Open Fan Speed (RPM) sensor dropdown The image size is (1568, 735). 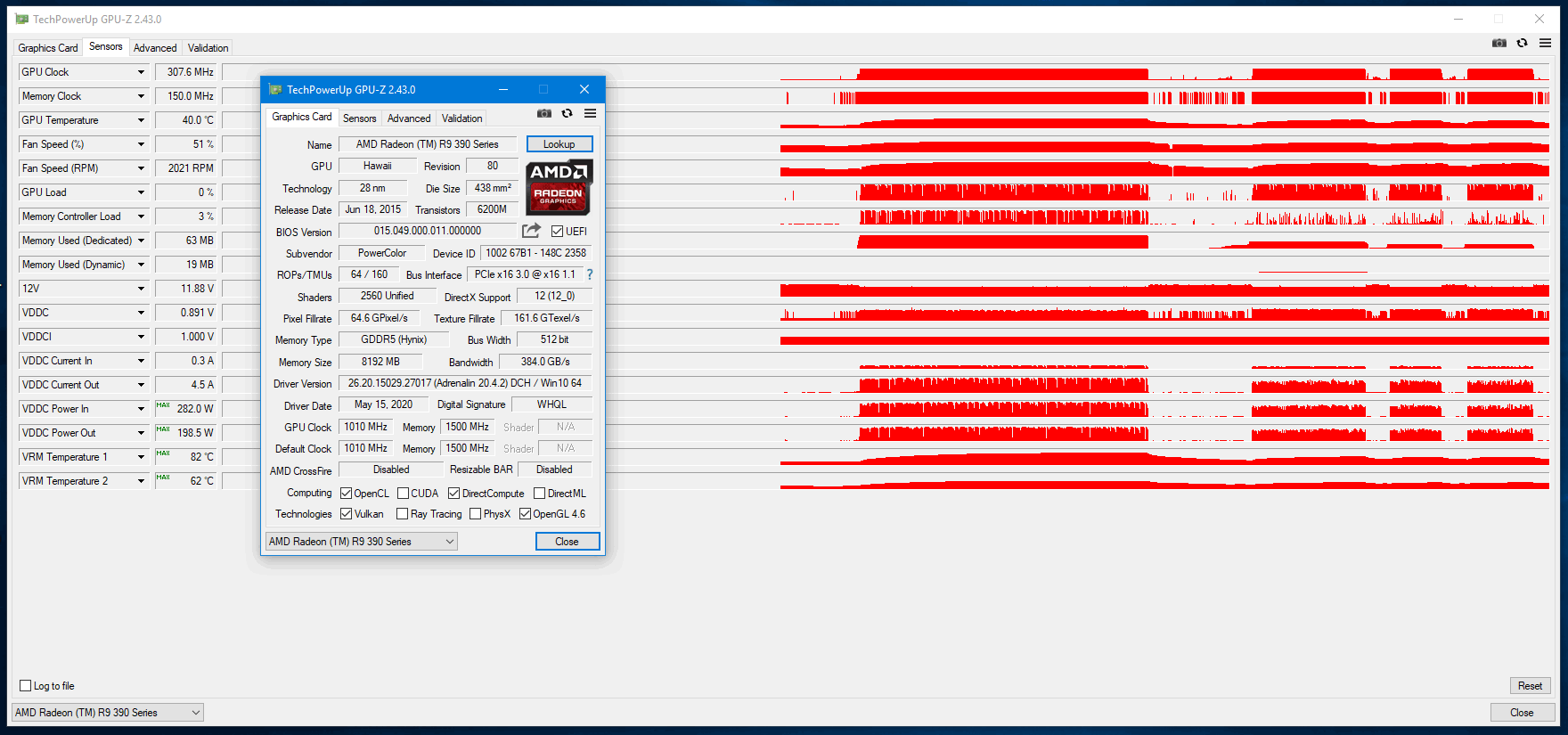tap(141, 168)
